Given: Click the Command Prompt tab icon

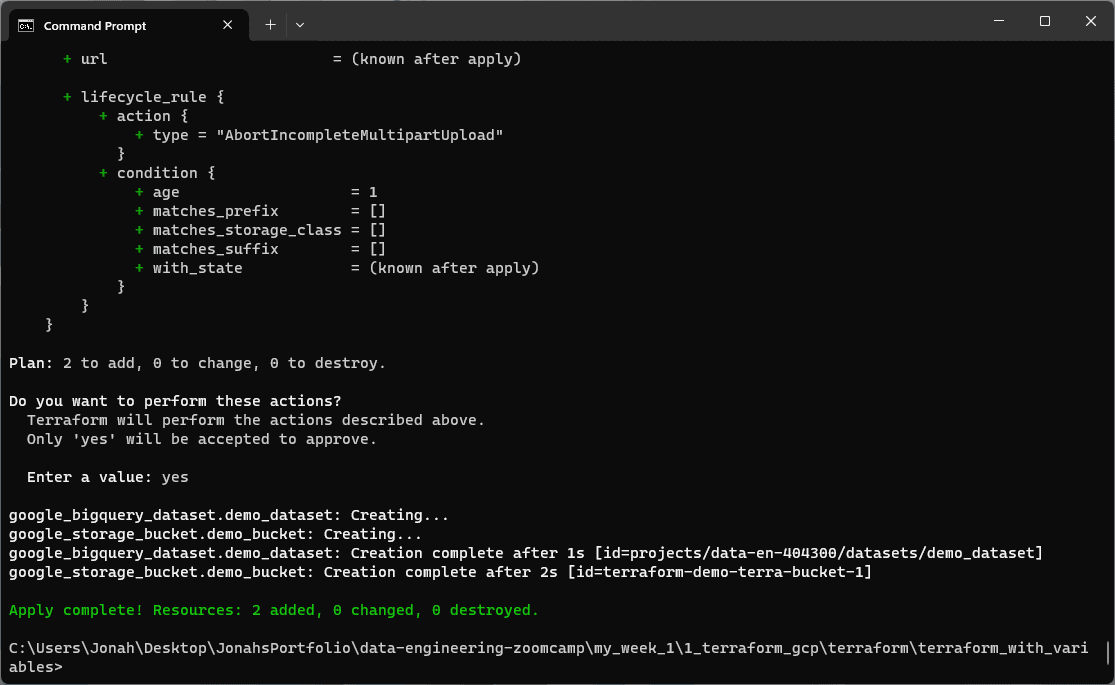Looking at the screenshot, I should click(x=26, y=26).
